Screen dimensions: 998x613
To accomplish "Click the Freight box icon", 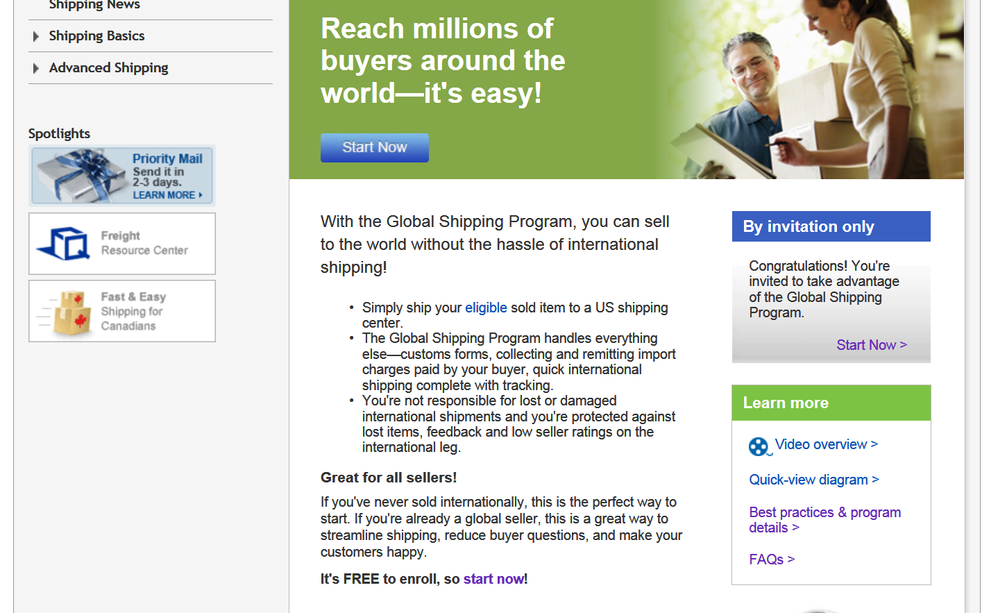I will point(62,244).
